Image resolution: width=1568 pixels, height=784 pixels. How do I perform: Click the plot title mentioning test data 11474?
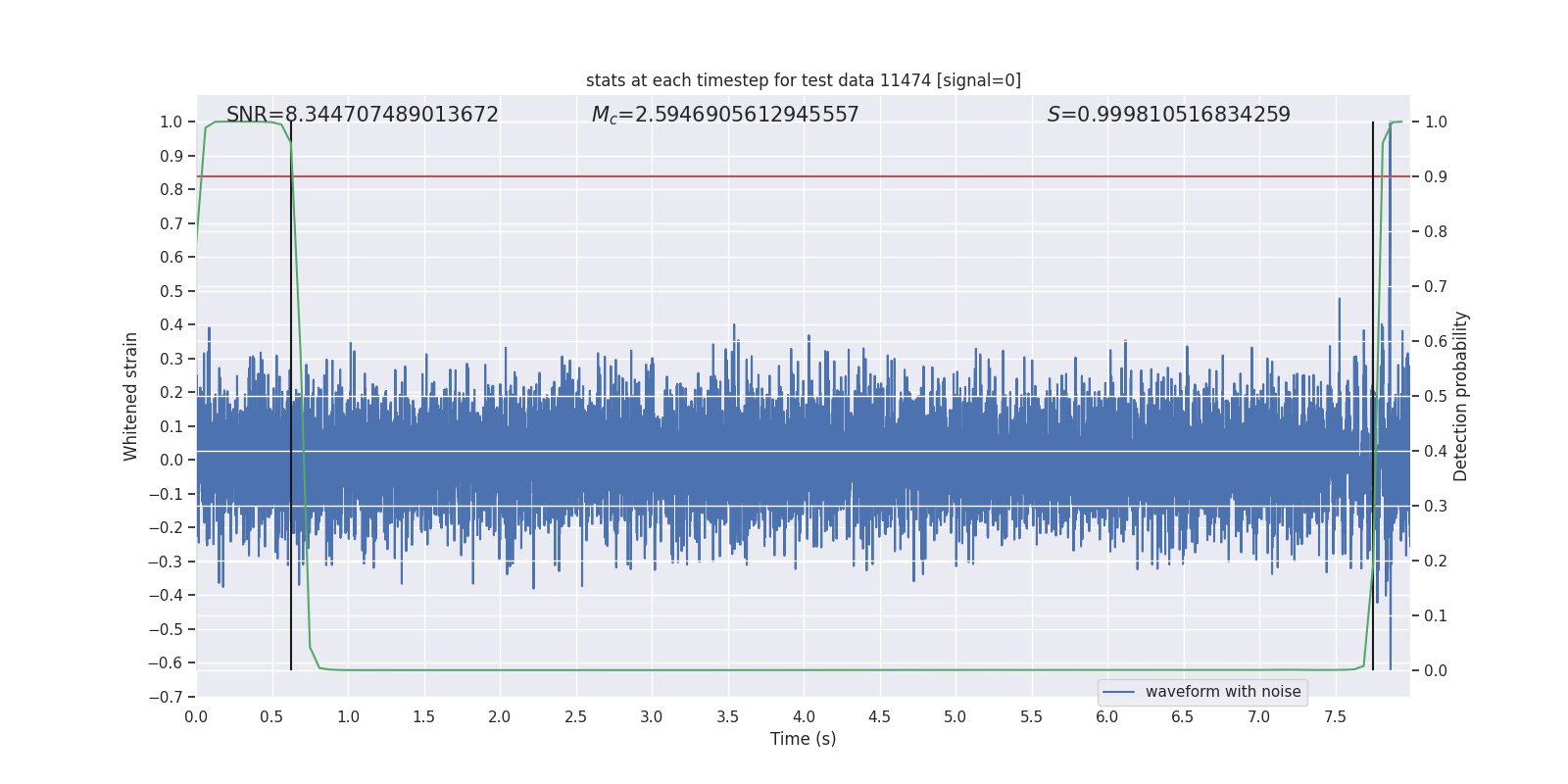803,80
